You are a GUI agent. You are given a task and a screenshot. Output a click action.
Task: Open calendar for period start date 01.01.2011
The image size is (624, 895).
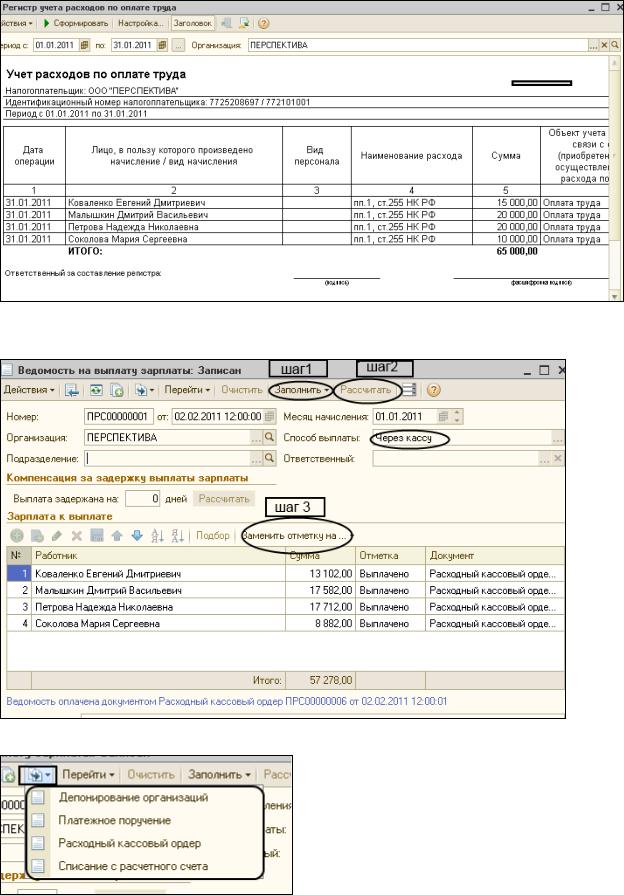point(84,45)
